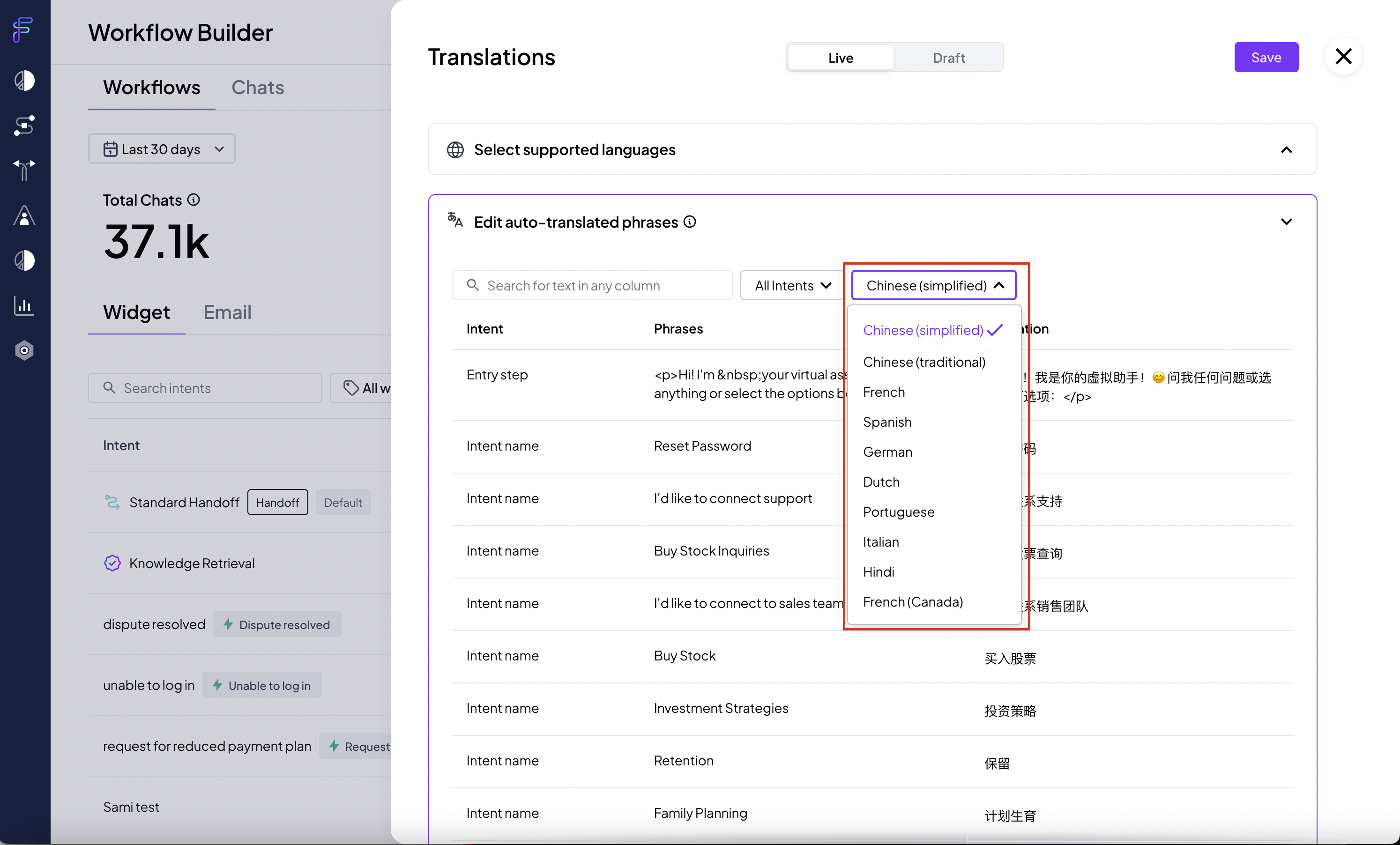Open the hexagon settings icon in the sidebar
The height and width of the screenshot is (845, 1400).
(24, 350)
